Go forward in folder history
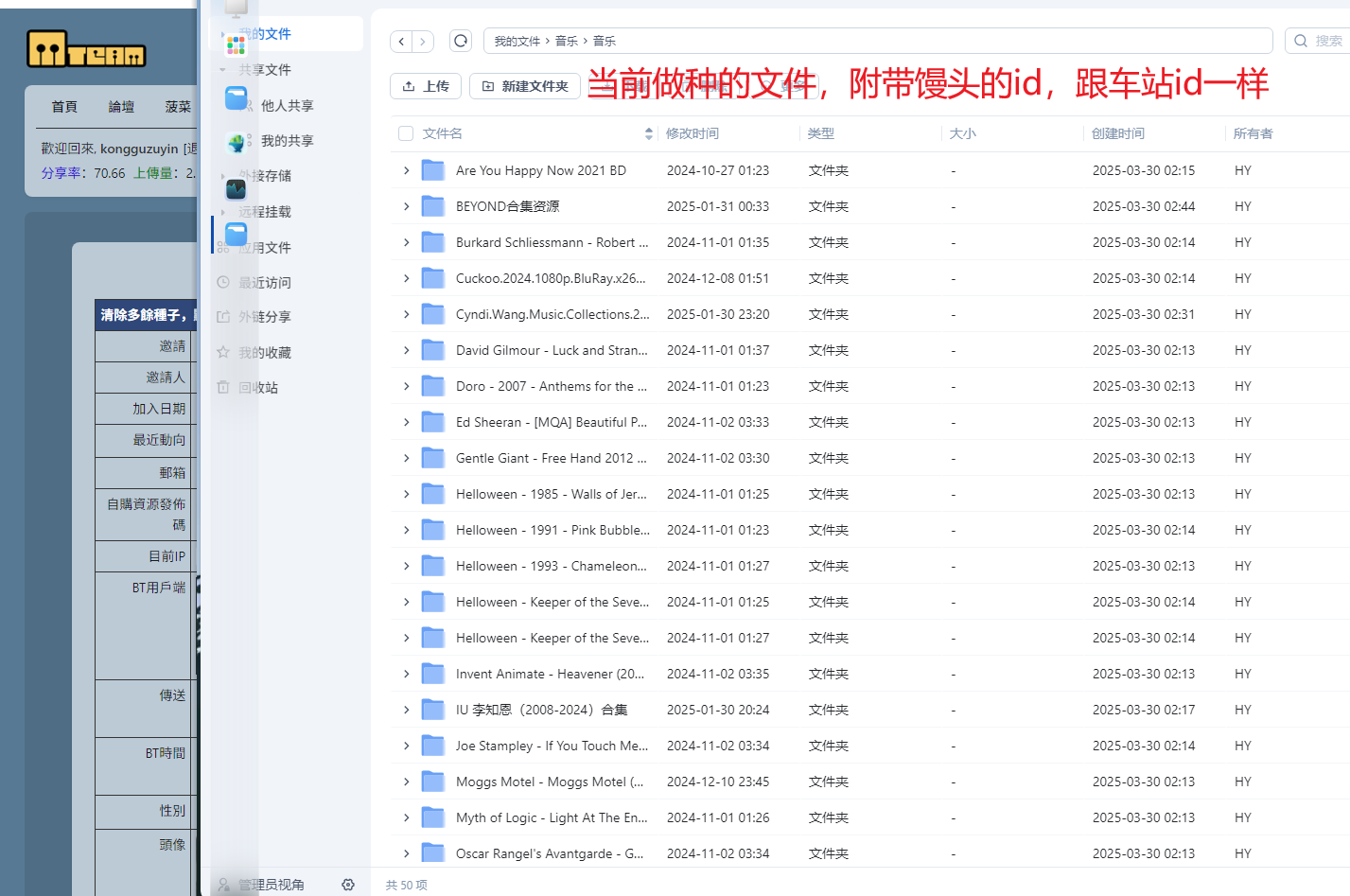This screenshot has height=896, width=1350. (x=423, y=41)
